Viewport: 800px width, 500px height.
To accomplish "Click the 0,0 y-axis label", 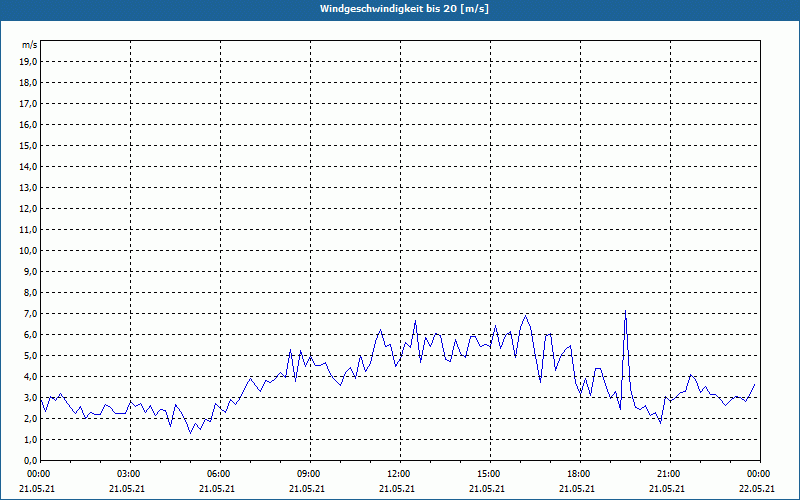I will (x=29, y=461).
